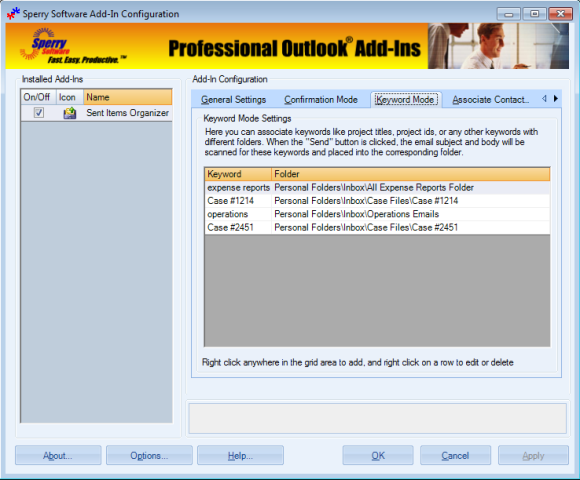Close the Add-In Configuration window
Screen dimensions: 580x480
561,14
